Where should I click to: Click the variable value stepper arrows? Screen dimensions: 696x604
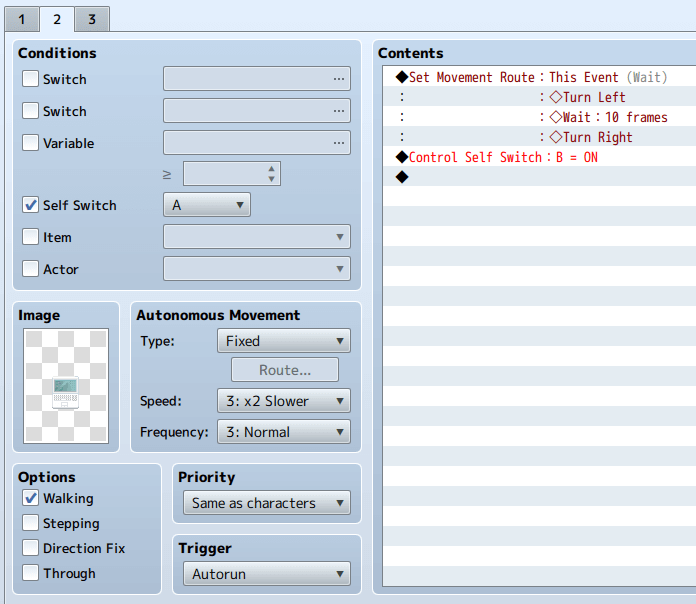[x=272, y=174]
